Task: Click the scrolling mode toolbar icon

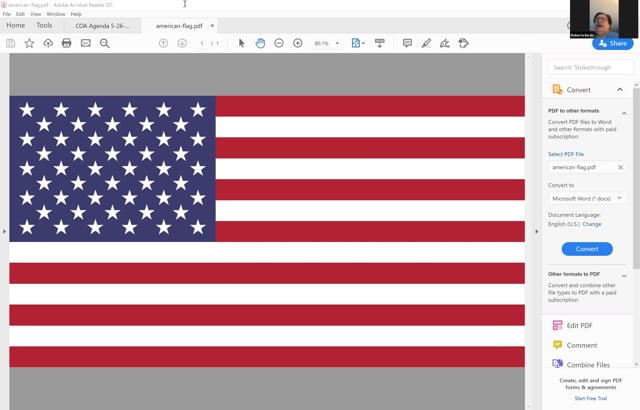Action: [380, 43]
